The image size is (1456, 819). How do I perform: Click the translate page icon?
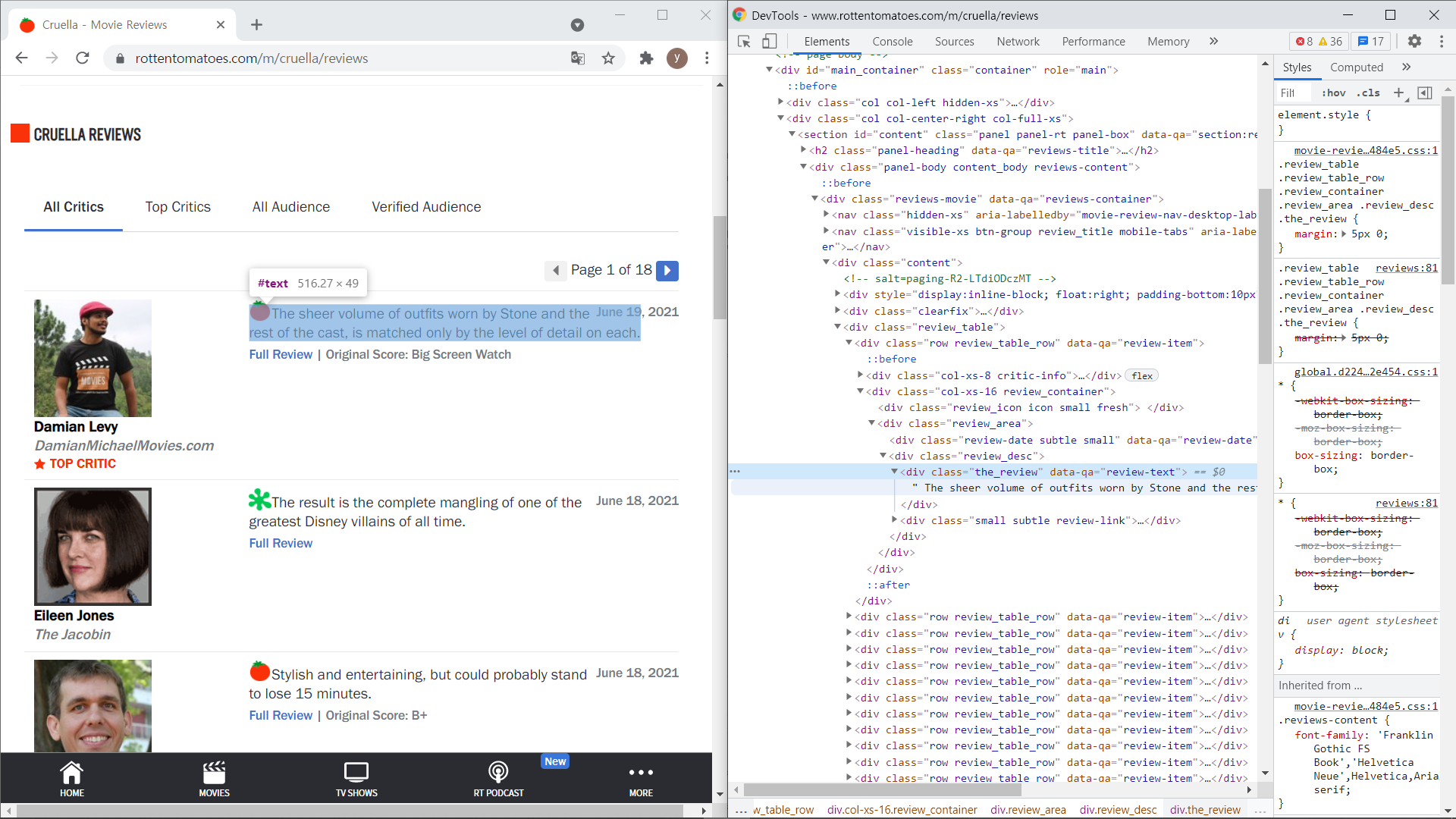pos(578,58)
